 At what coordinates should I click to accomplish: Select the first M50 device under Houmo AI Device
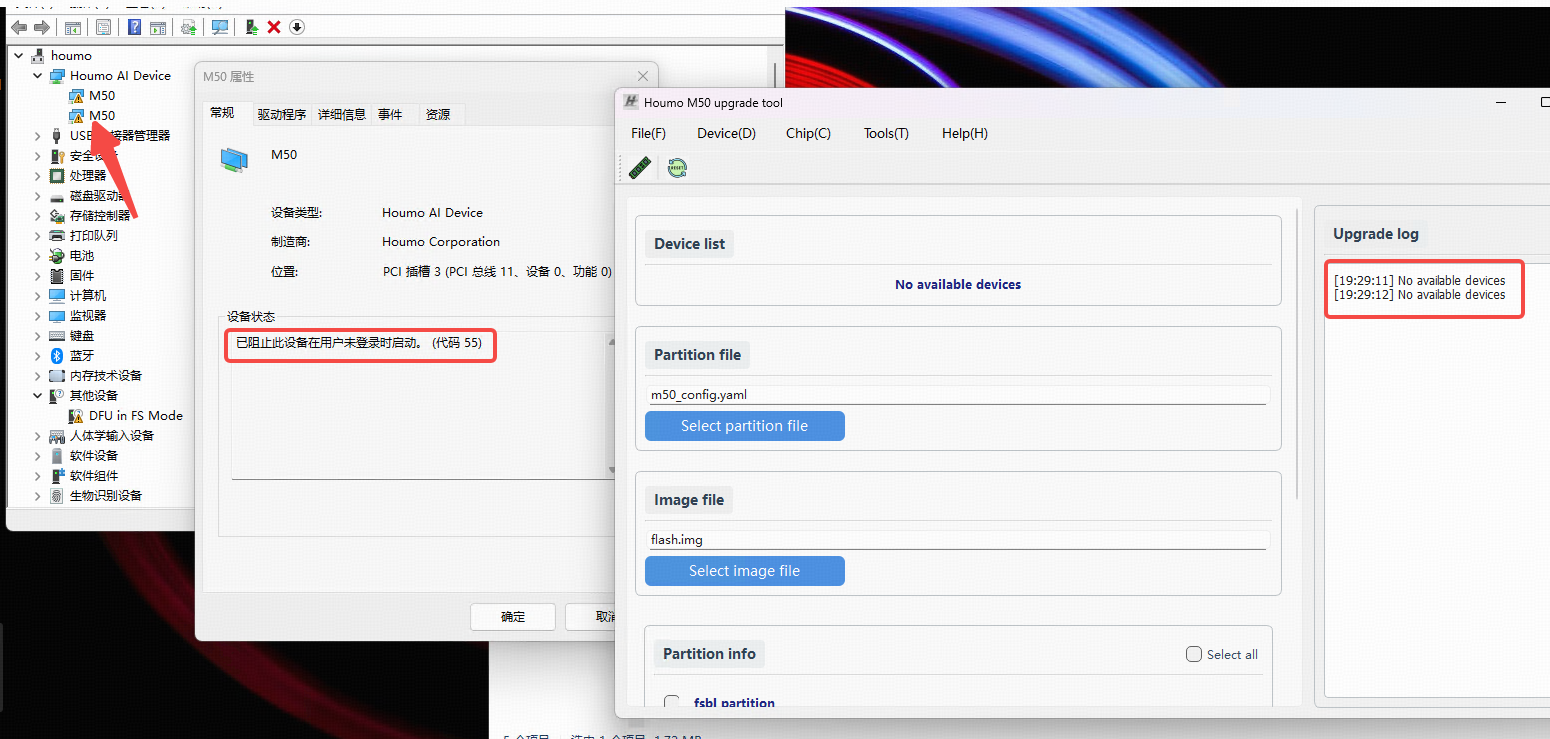(x=102, y=95)
